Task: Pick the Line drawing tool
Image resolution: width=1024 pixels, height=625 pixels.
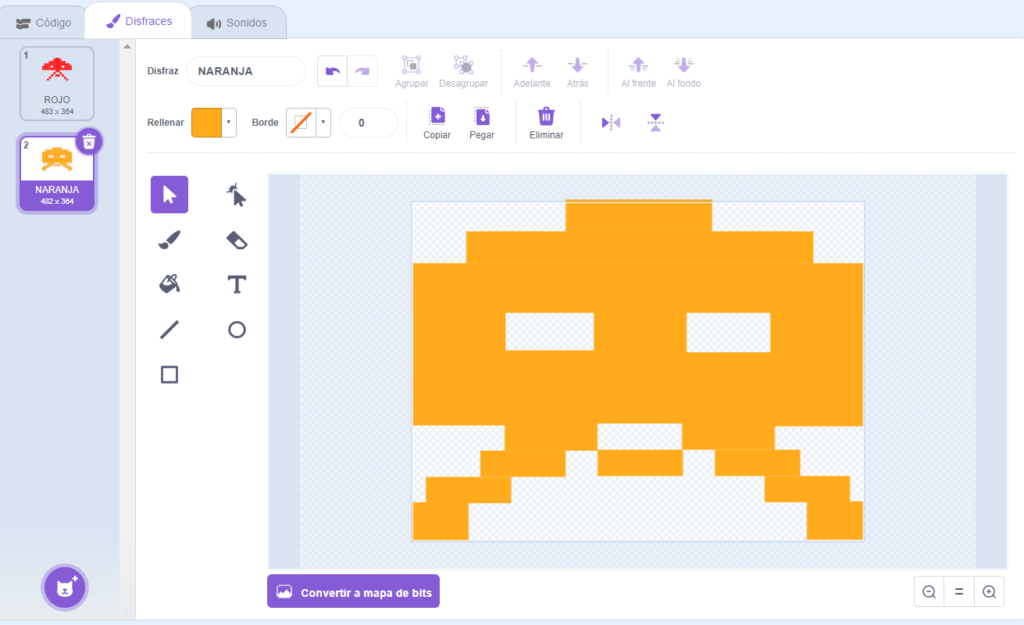Action: pyautogui.click(x=169, y=329)
